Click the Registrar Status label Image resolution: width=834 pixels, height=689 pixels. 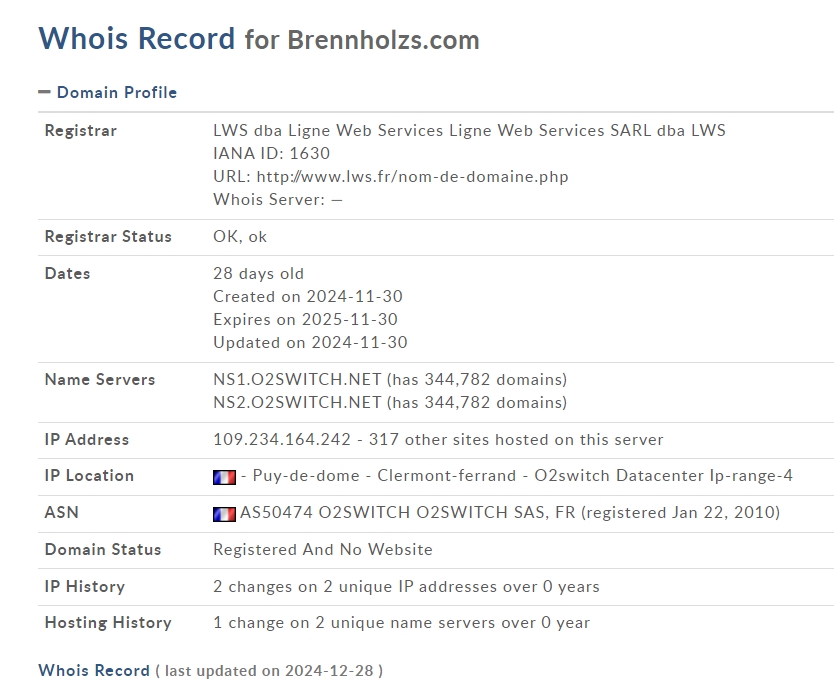108,236
